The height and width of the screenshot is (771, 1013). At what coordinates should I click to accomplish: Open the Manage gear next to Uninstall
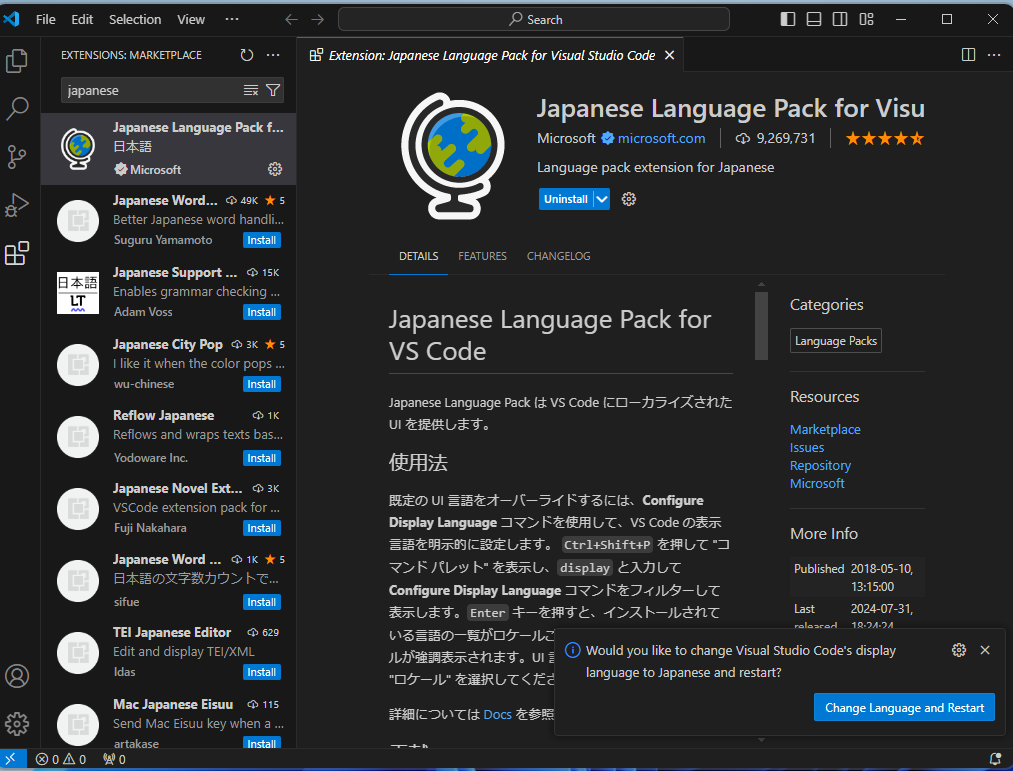628,199
